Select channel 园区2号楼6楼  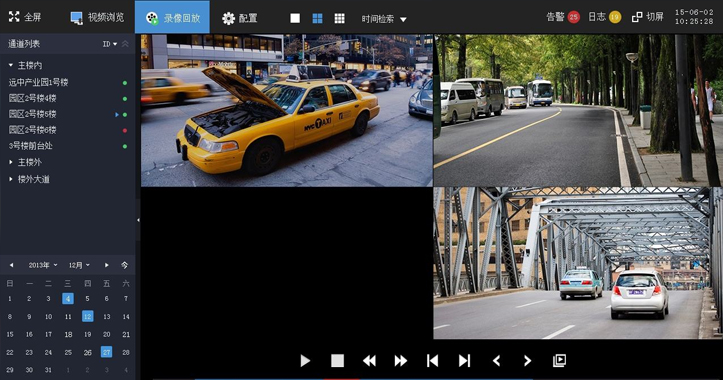tap(32, 130)
